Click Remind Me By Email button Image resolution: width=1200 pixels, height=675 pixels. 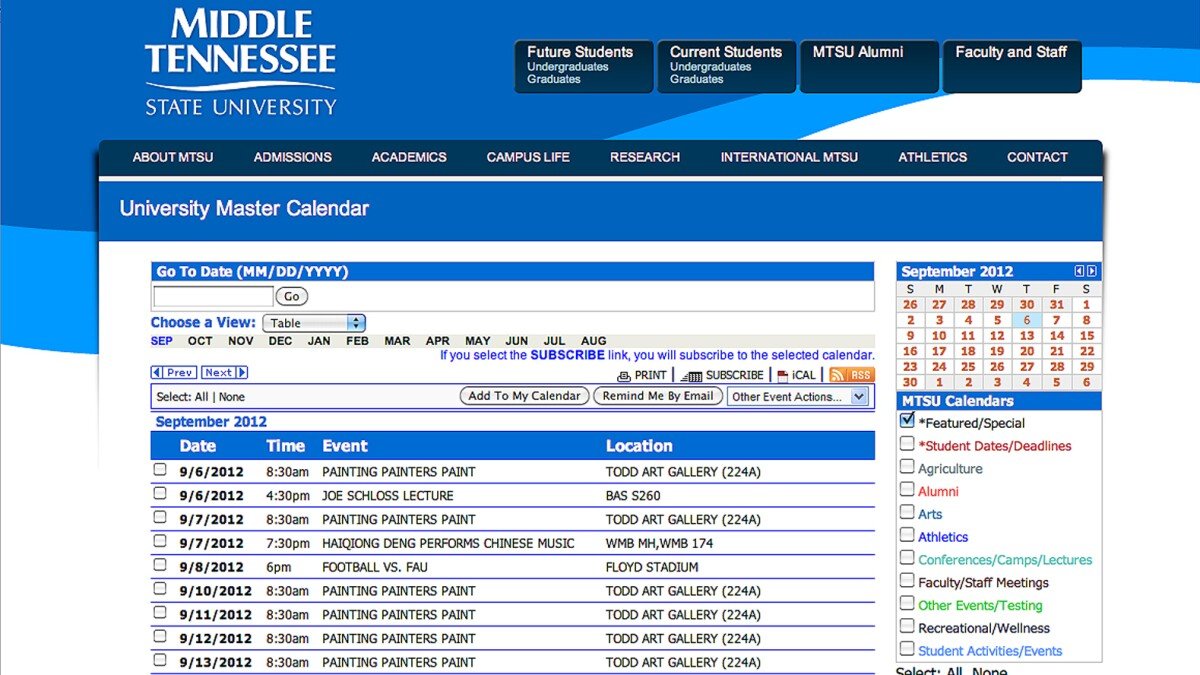pyautogui.click(x=658, y=396)
